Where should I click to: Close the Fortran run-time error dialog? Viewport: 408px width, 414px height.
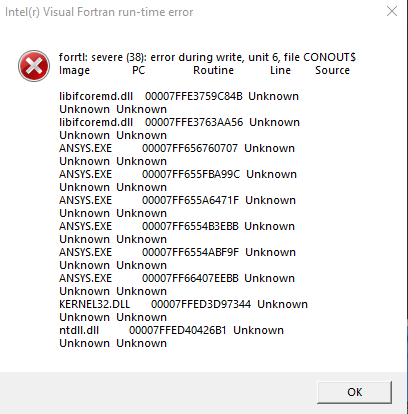tap(392, 11)
